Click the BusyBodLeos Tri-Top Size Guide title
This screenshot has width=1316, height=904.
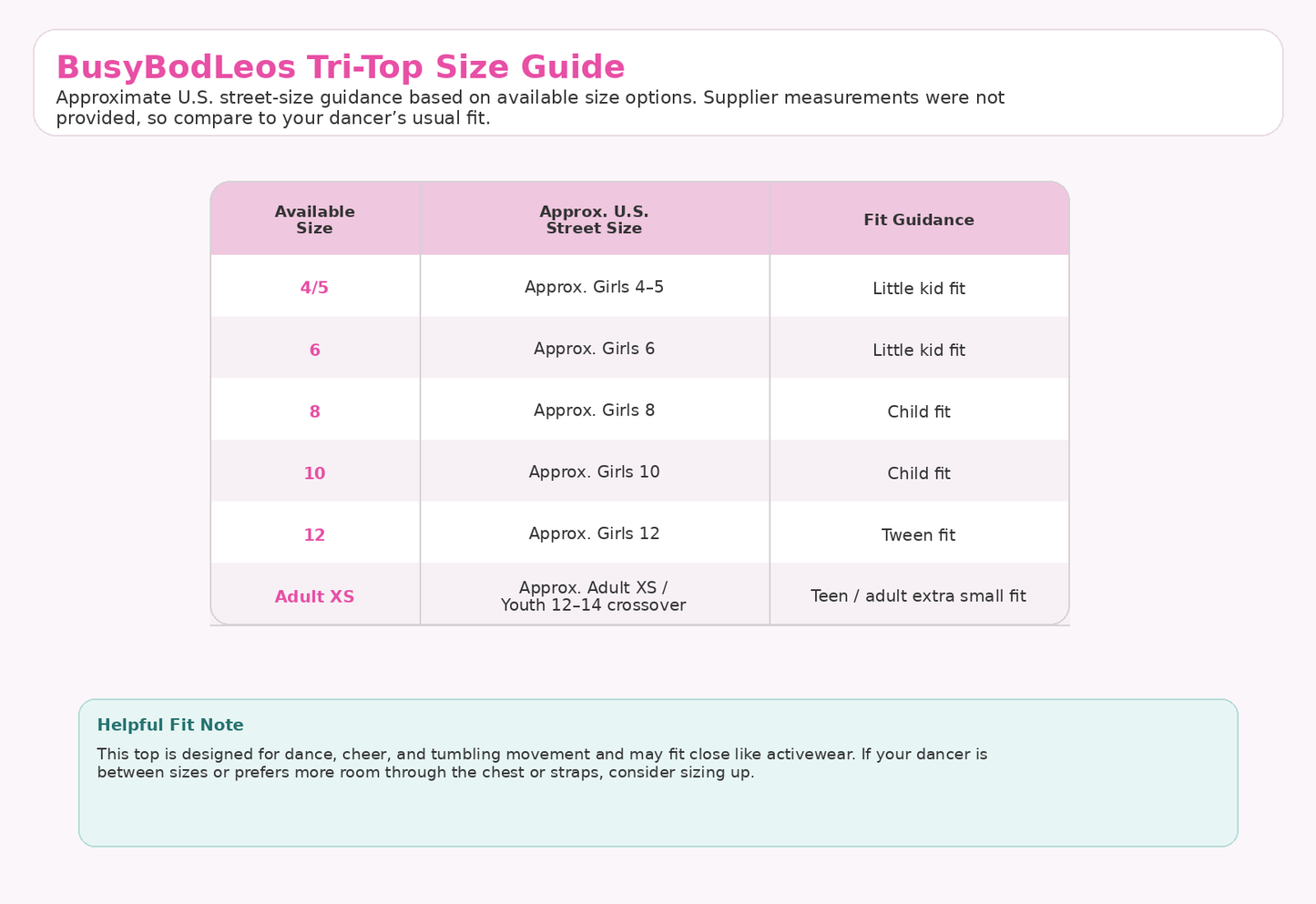pos(341,67)
